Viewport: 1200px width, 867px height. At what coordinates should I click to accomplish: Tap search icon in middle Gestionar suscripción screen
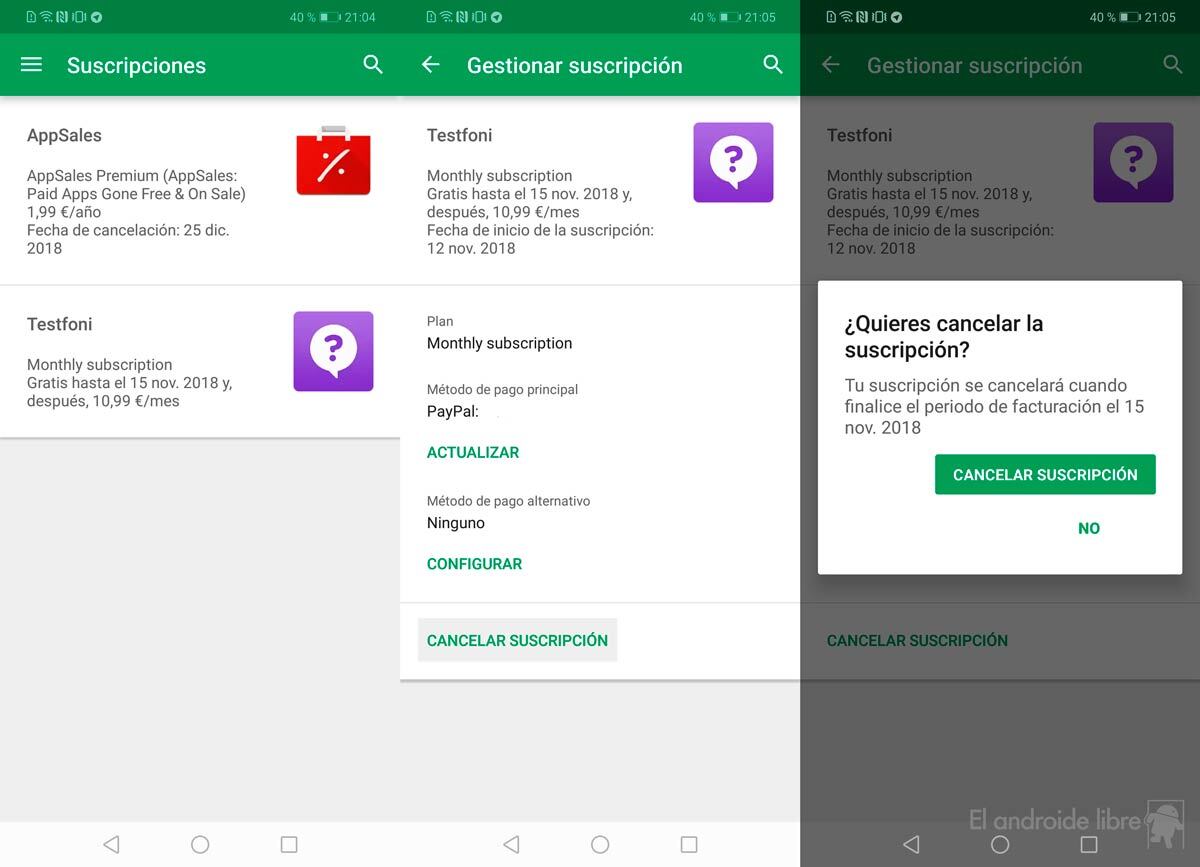coord(773,65)
